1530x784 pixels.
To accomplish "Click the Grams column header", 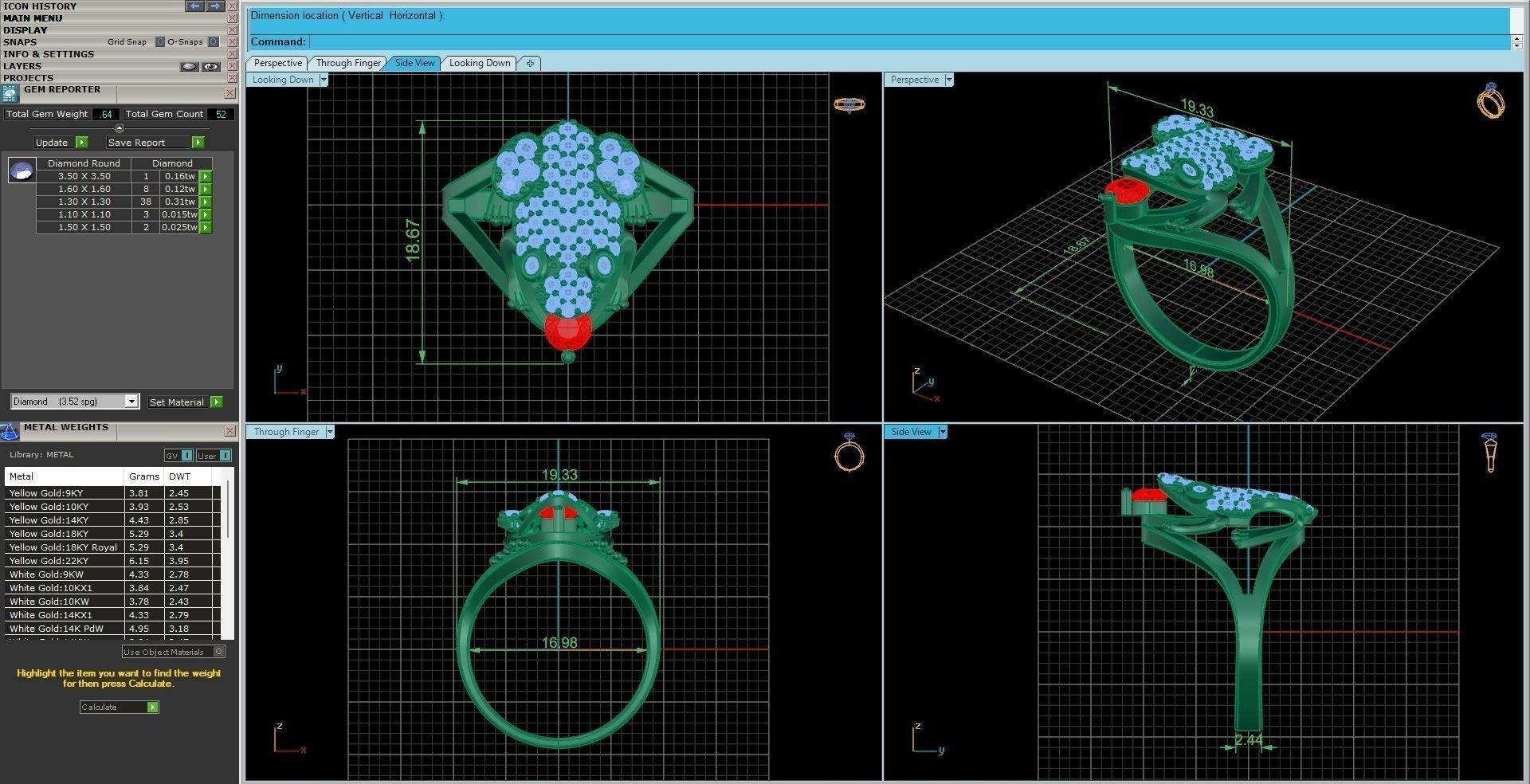I will tap(144, 476).
